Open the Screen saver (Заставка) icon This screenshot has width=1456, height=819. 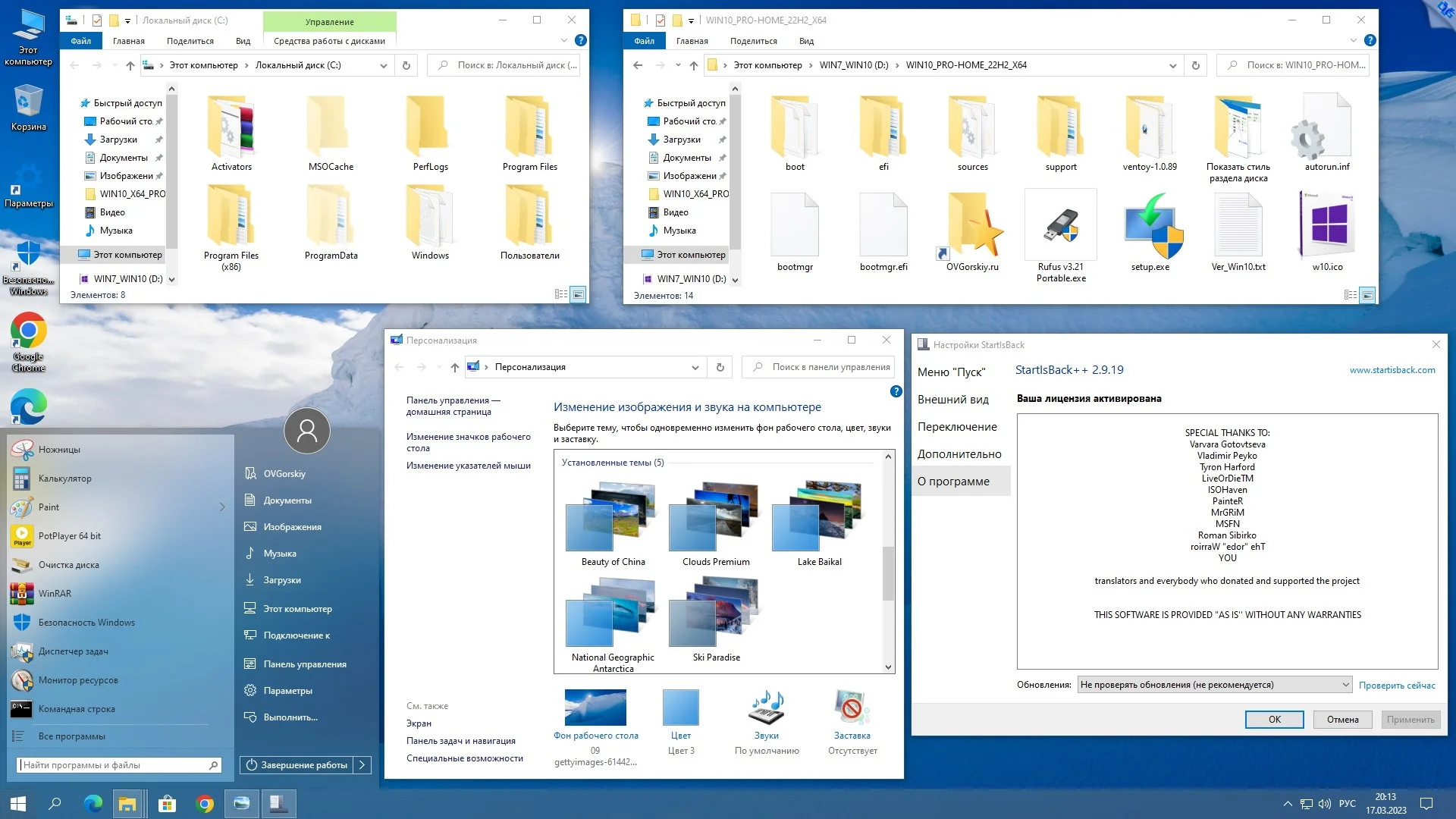click(852, 709)
